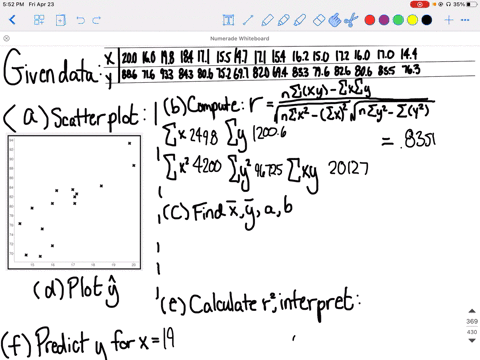Pick the yellow ink color
This screenshot has height=360, width=480.
(x=412, y=20)
